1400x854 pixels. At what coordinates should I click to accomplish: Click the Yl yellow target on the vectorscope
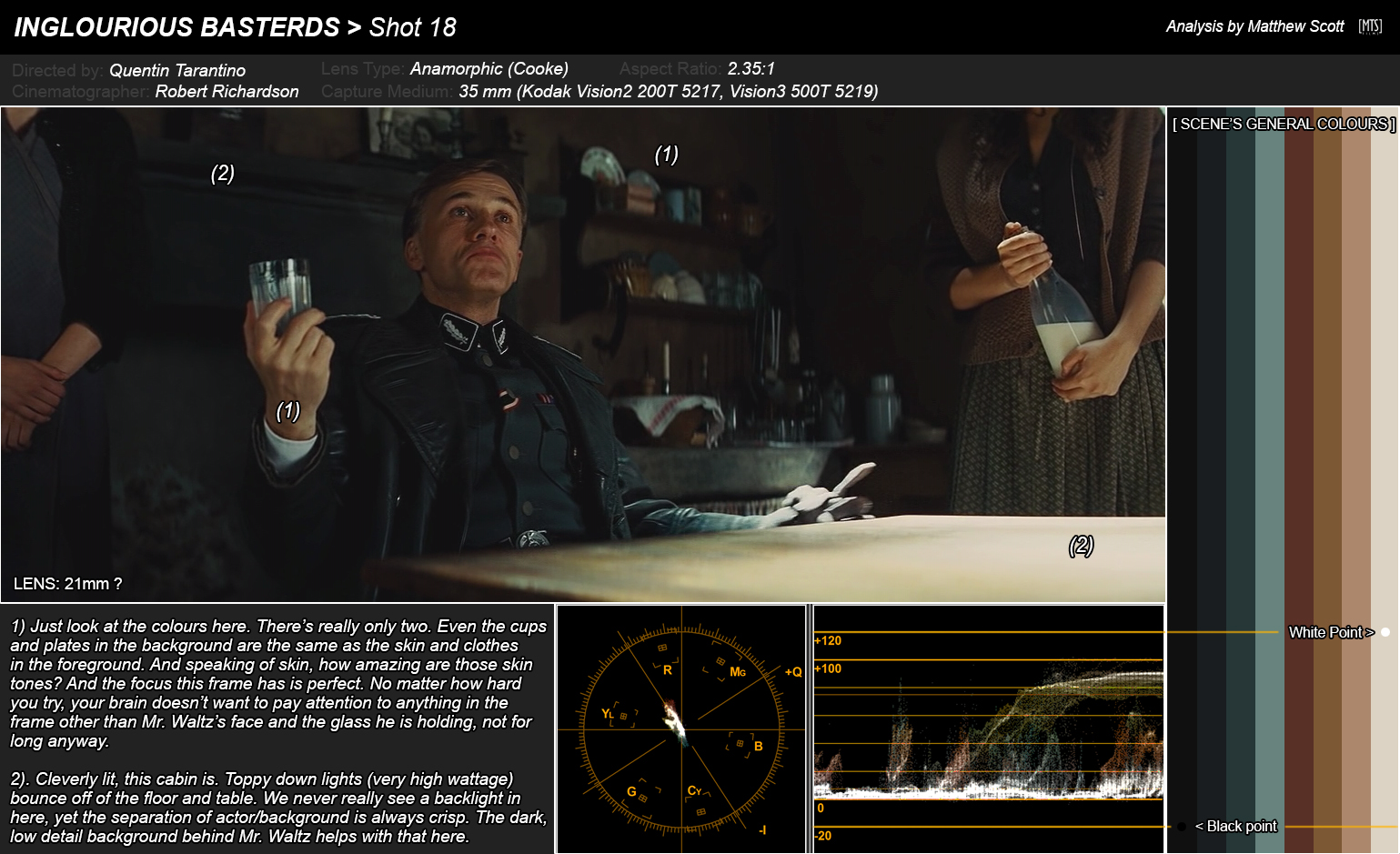[619, 715]
